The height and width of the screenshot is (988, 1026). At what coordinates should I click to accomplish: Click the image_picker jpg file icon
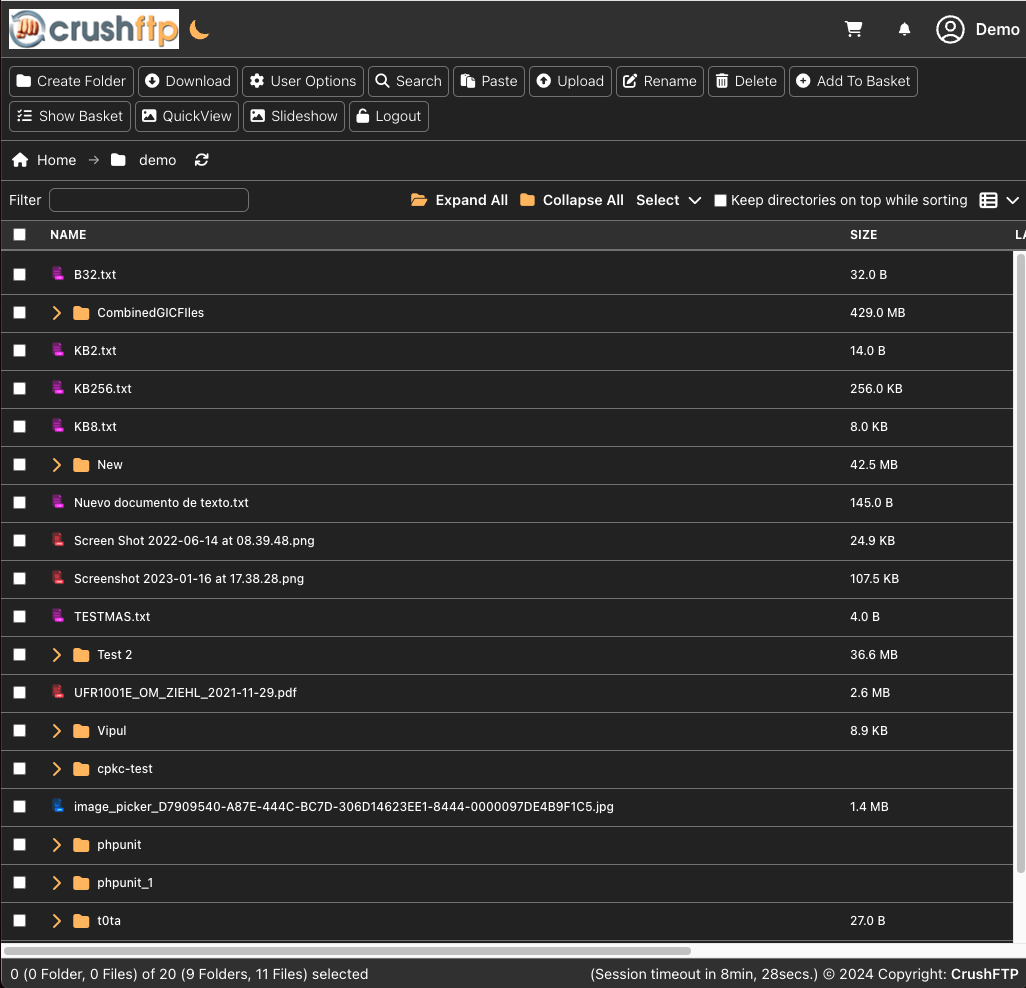tap(58, 805)
